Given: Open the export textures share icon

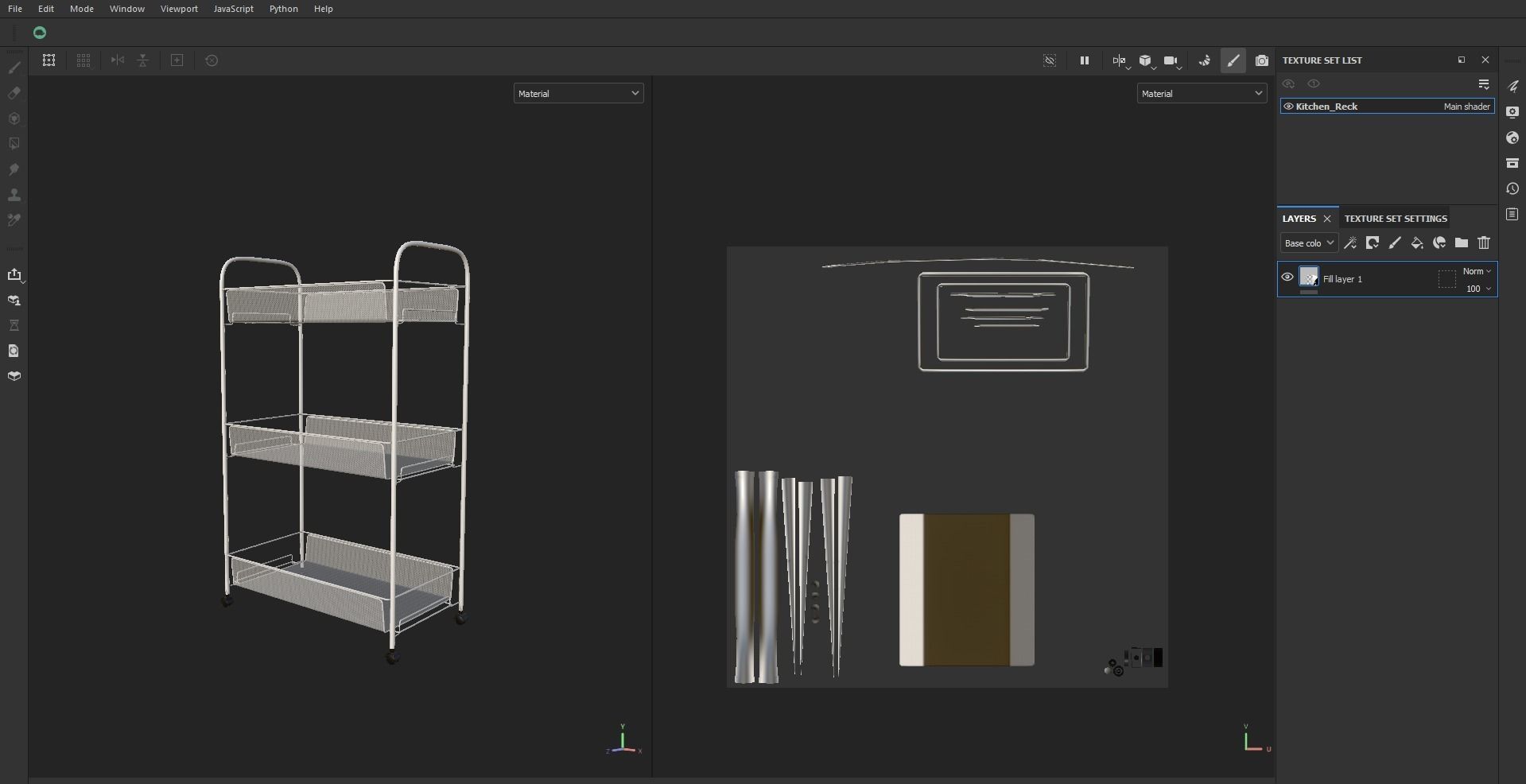Looking at the screenshot, I should click(x=14, y=274).
